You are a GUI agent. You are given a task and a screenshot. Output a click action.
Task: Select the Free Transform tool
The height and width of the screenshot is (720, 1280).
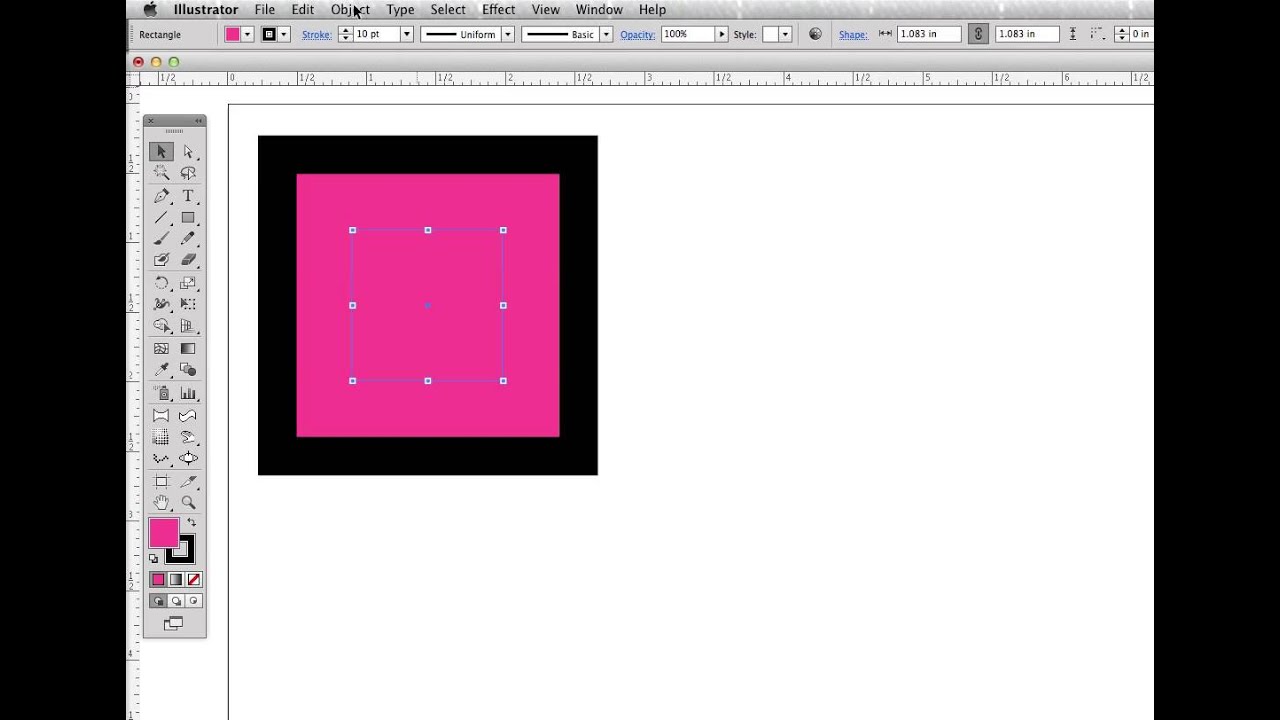188,304
